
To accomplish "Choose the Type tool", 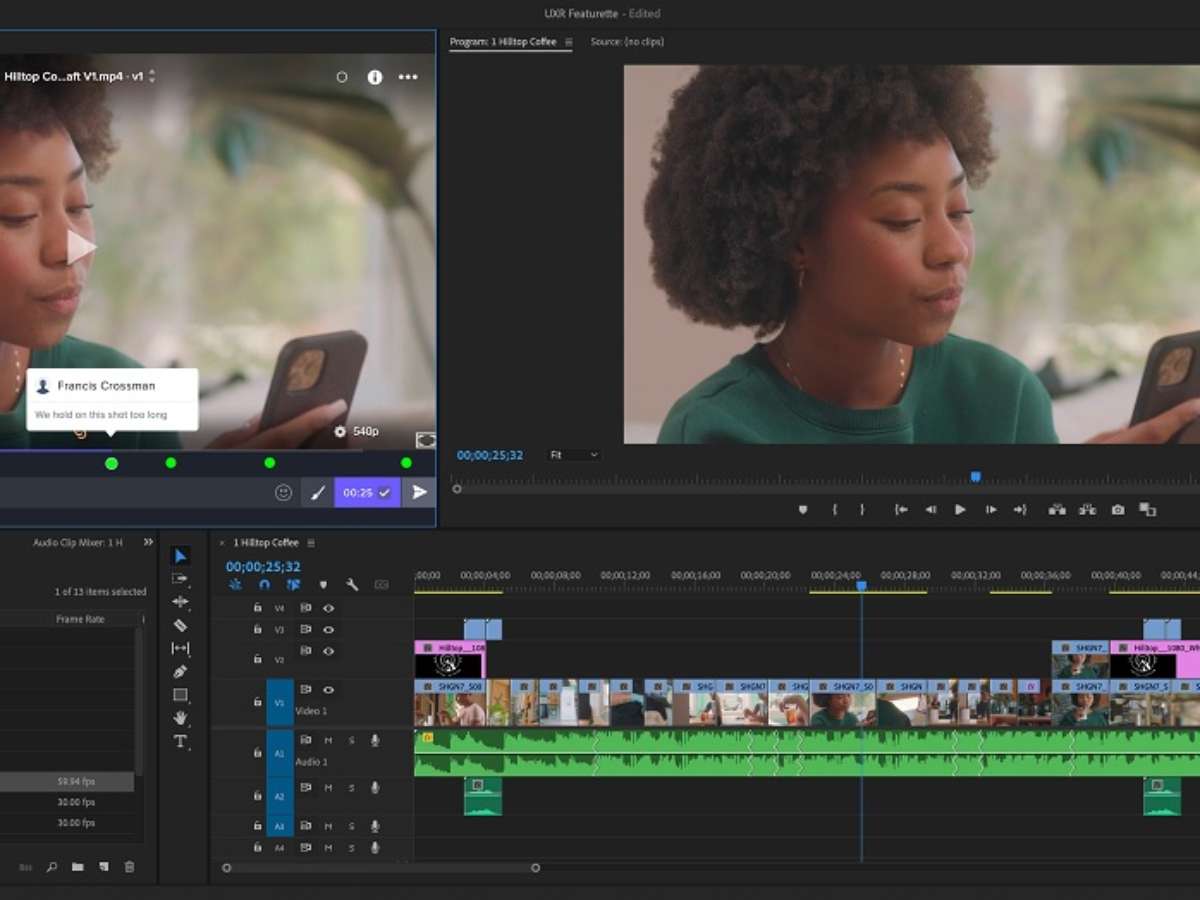I will pos(180,741).
